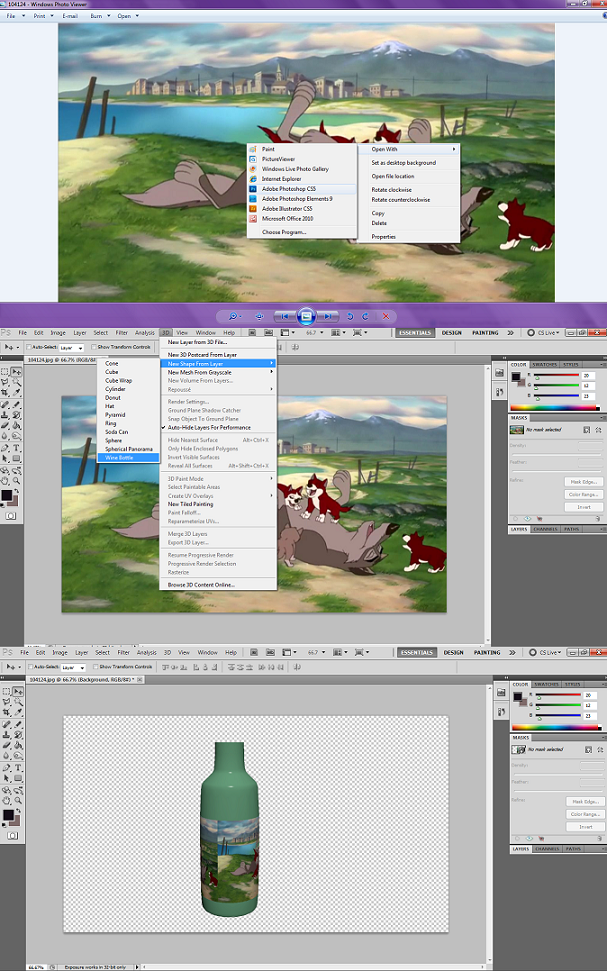Select 3D Object Rotate tool in wine-bottle Photoshop

pyautogui.click(x=6, y=790)
